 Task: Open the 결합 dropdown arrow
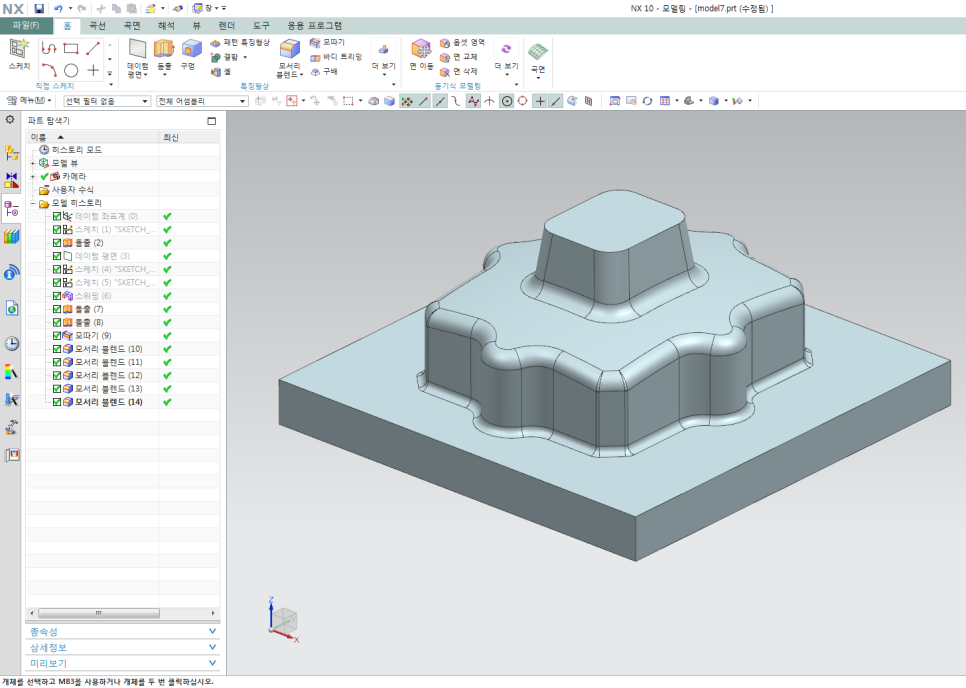coord(245,57)
